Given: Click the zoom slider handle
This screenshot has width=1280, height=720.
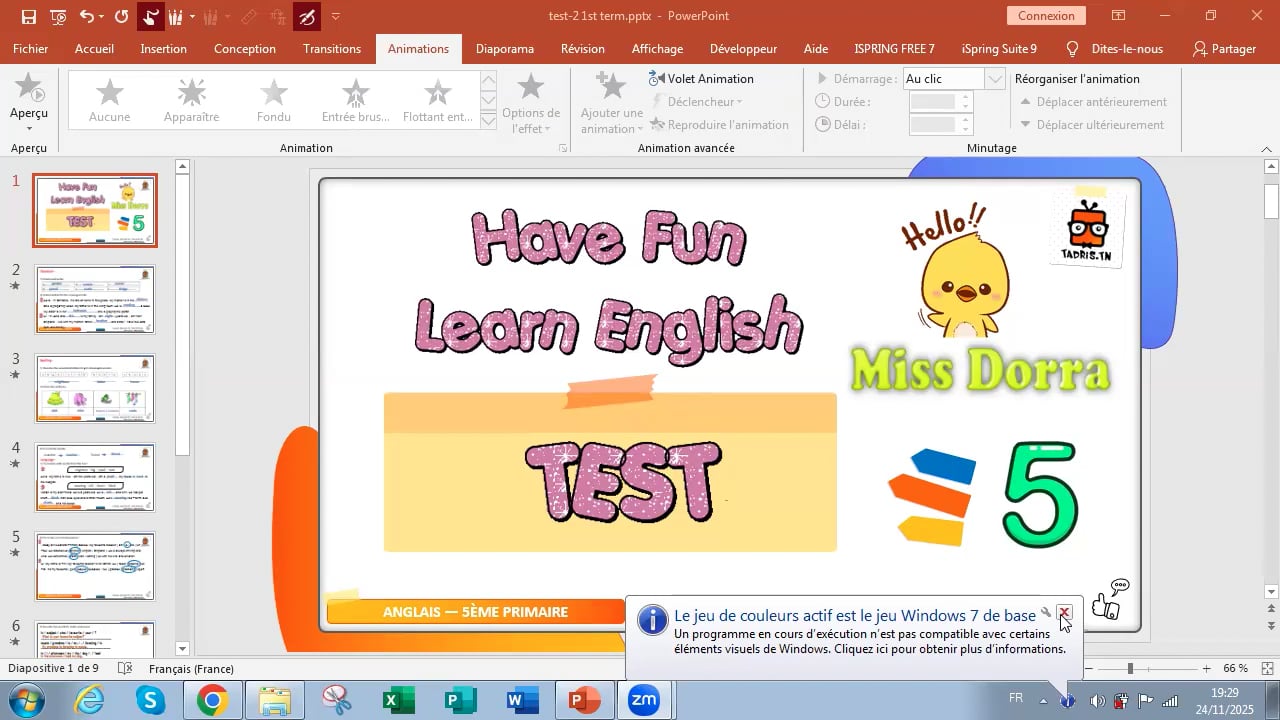Looking at the screenshot, I should coord(1130,668).
